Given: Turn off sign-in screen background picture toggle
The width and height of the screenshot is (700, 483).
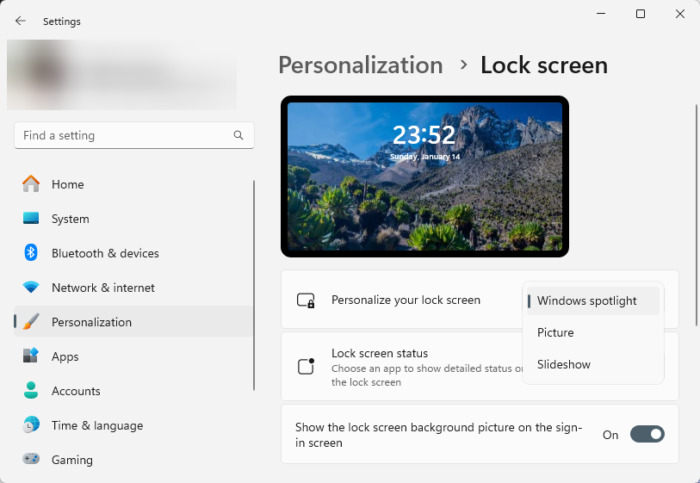Looking at the screenshot, I should (x=647, y=434).
